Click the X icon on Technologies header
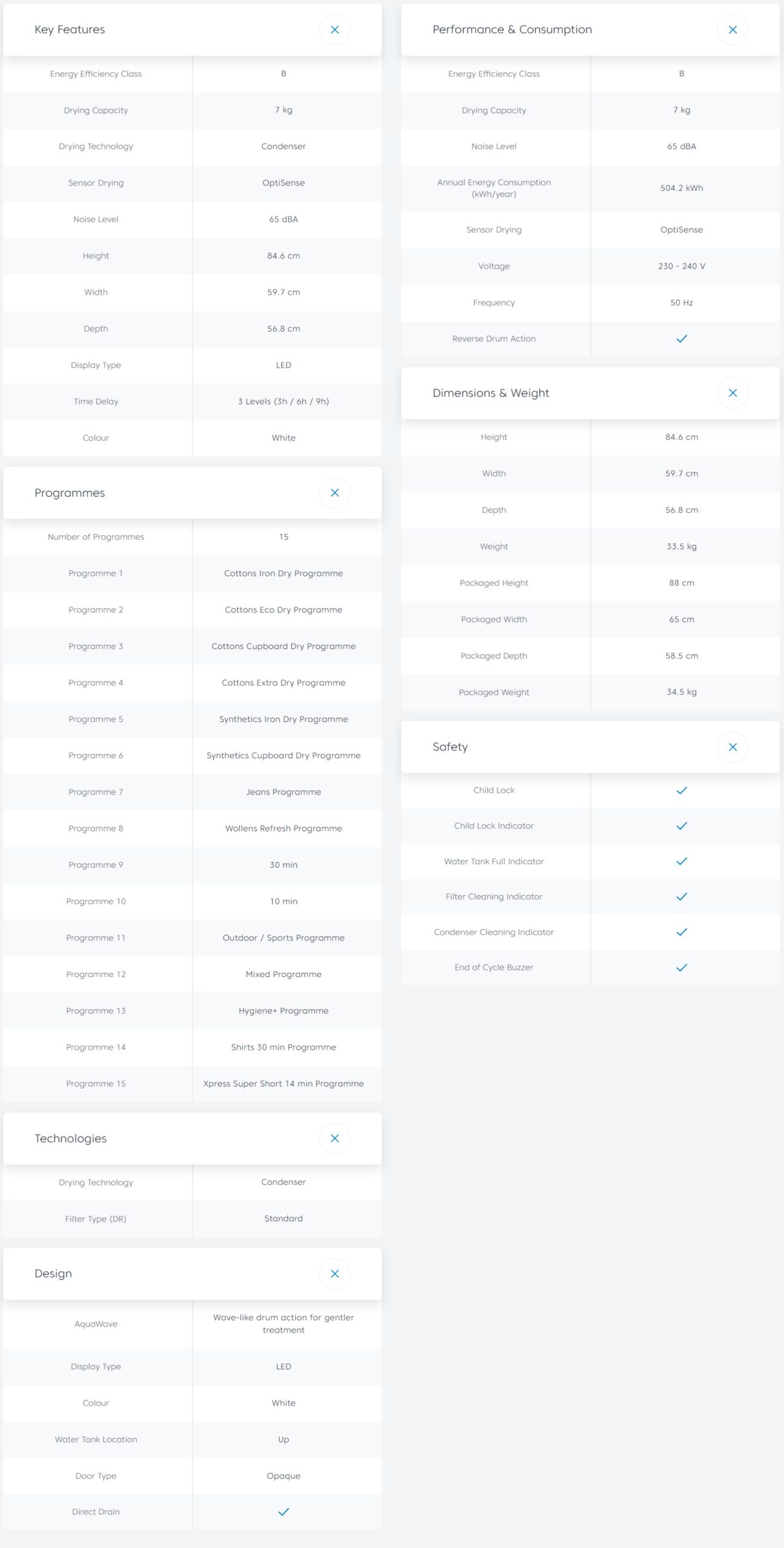Screen dimensions: 784x1548 point(334,1138)
